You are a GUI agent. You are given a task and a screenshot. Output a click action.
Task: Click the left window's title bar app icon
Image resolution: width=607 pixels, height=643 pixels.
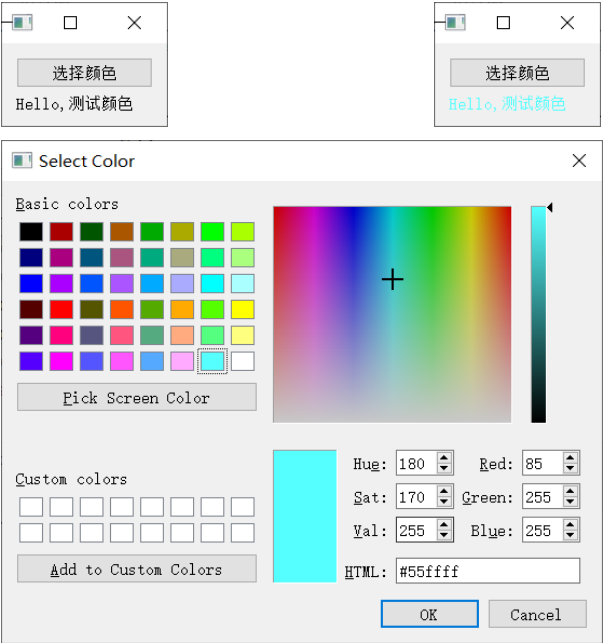22,23
